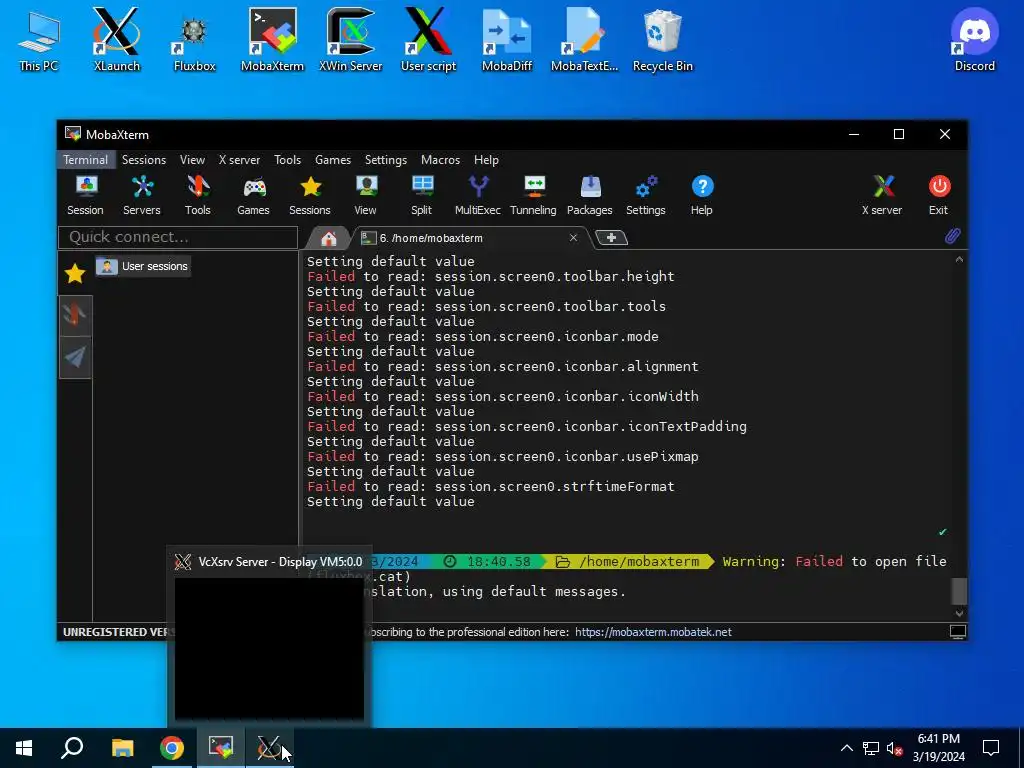1024x768 pixels.
Task: Activate the MultiExec toolbar icon
Action: pyautogui.click(x=477, y=195)
